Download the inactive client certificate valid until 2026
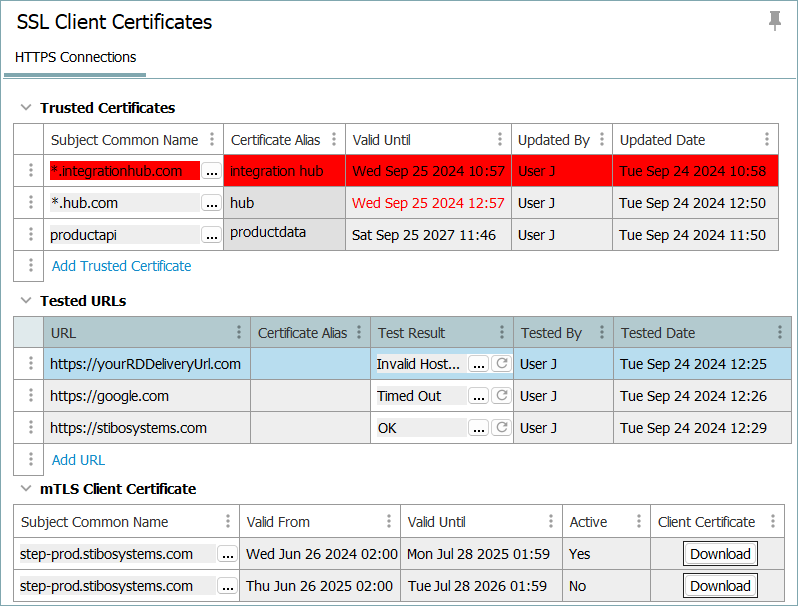Viewport: 798px width, 606px height. tap(719, 586)
